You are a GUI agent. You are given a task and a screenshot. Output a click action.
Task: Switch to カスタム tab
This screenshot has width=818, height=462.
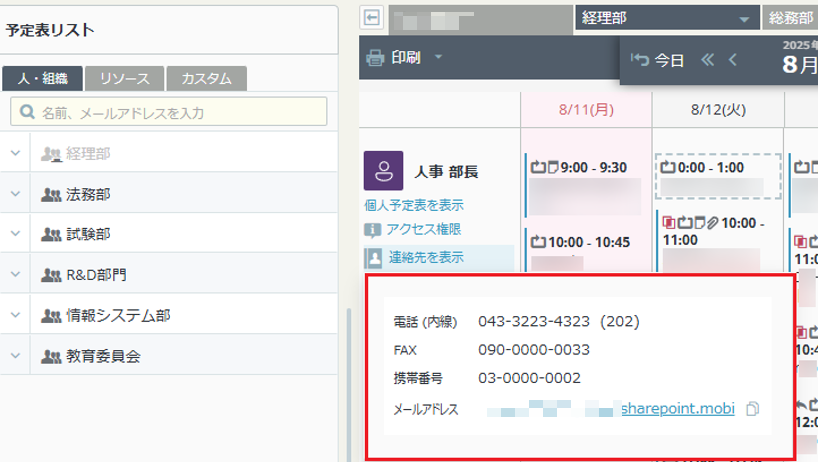[x=207, y=78]
